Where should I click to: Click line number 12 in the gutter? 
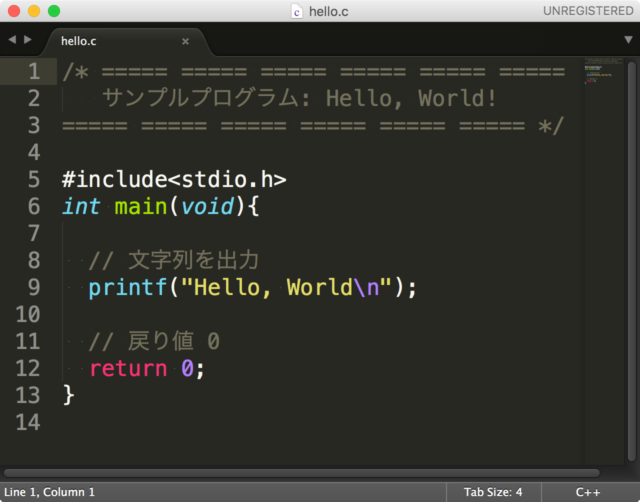[28, 368]
